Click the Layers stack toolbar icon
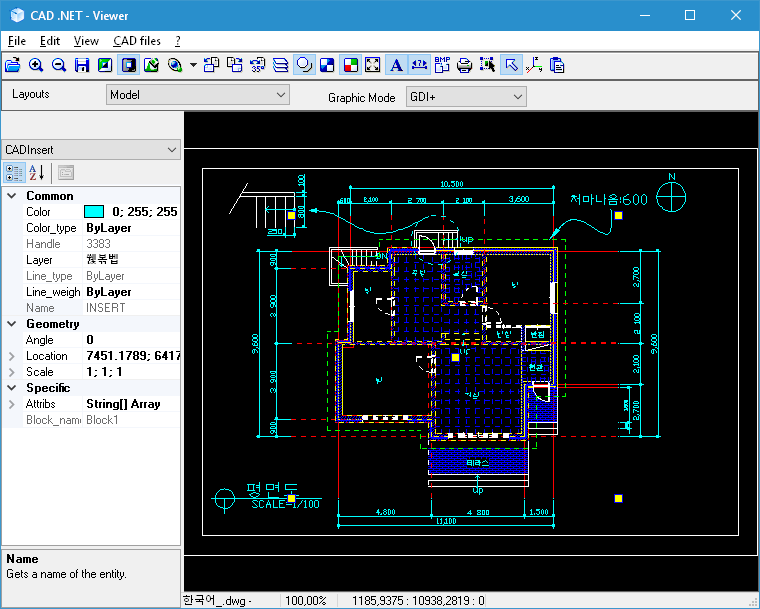760x609 pixels. click(x=281, y=65)
